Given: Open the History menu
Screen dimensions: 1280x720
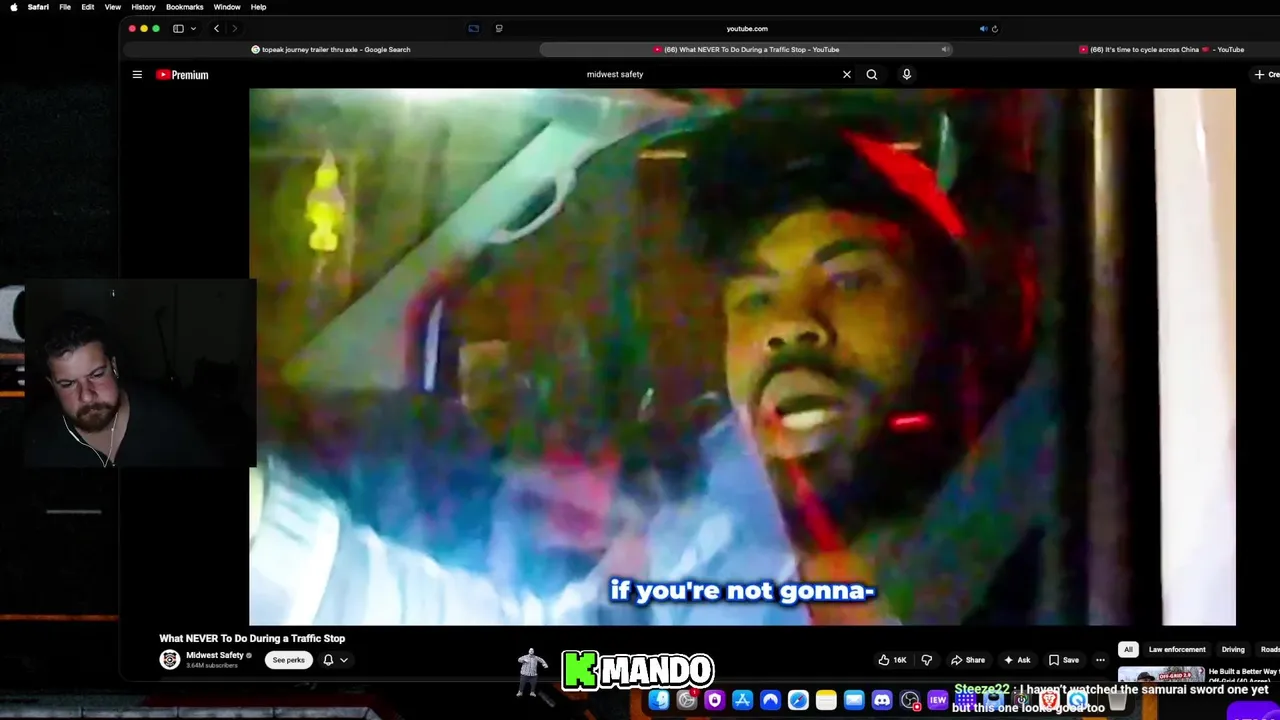Looking at the screenshot, I should click(143, 7).
